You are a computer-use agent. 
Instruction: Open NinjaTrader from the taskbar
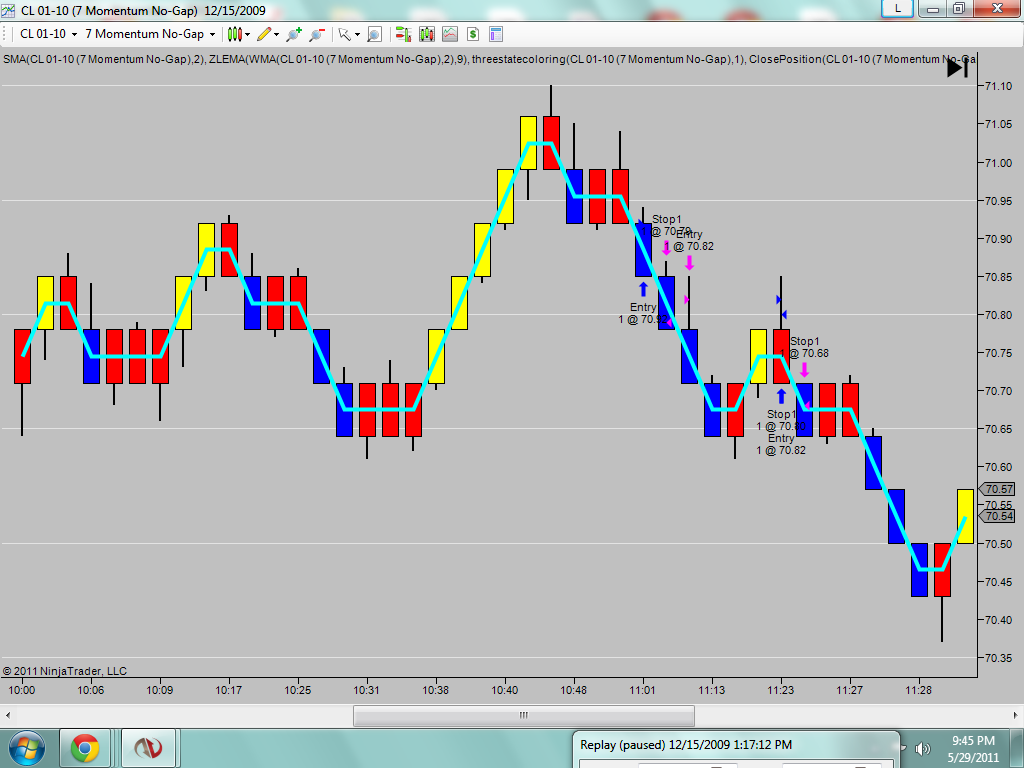[x=148, y=748]
